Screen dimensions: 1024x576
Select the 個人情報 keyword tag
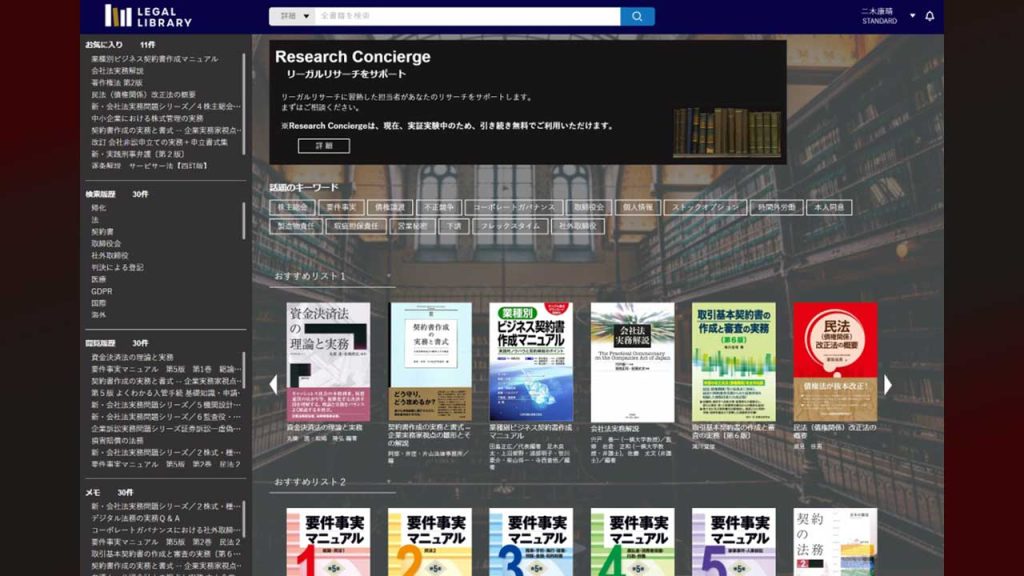[638, 207]
